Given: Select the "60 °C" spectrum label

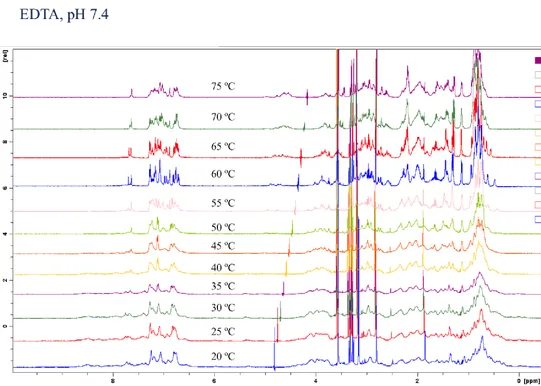Looking at the screenshot, I should 223,174.
